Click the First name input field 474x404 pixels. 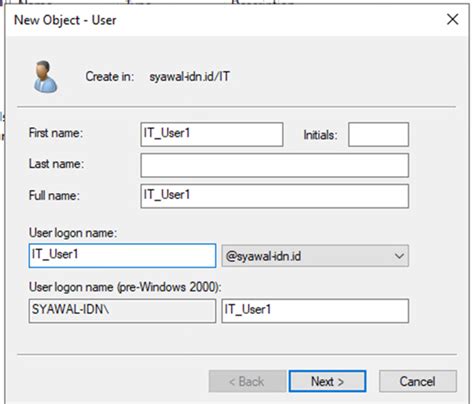(x=212, y=134)
